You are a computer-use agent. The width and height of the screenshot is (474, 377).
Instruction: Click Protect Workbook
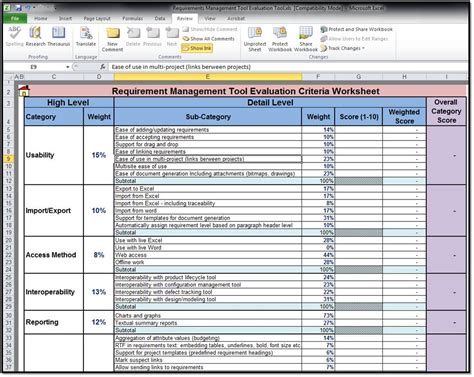point(280,39)
